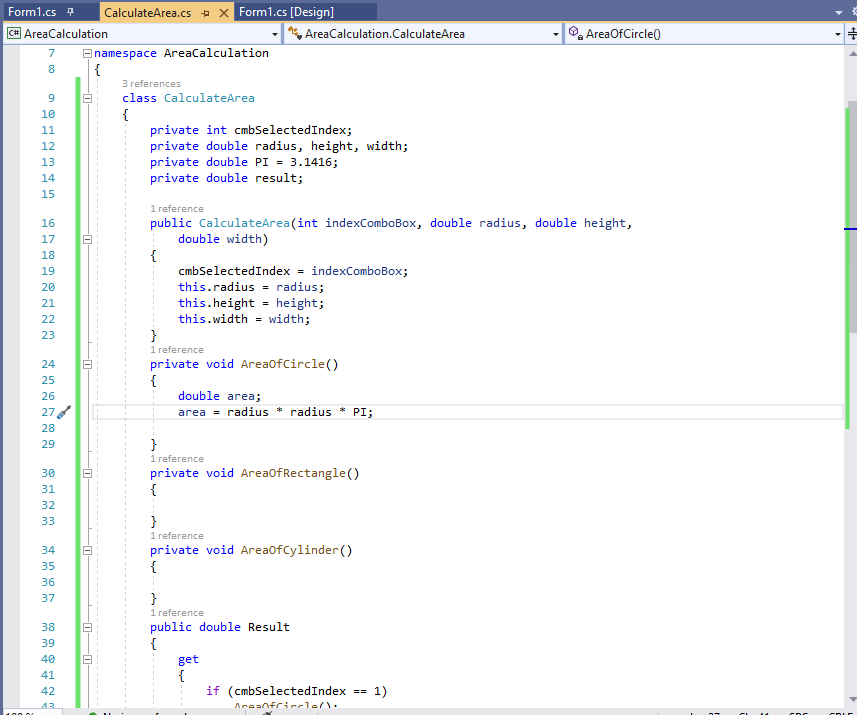857x715 pixels.
Task: Toggle pin on Form1.cs tab
Action: pos(71,12)
